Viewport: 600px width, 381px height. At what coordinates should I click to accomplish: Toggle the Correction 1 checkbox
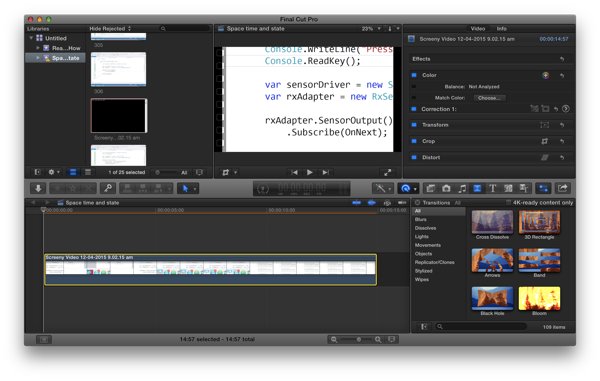click(x=414, y=109)
